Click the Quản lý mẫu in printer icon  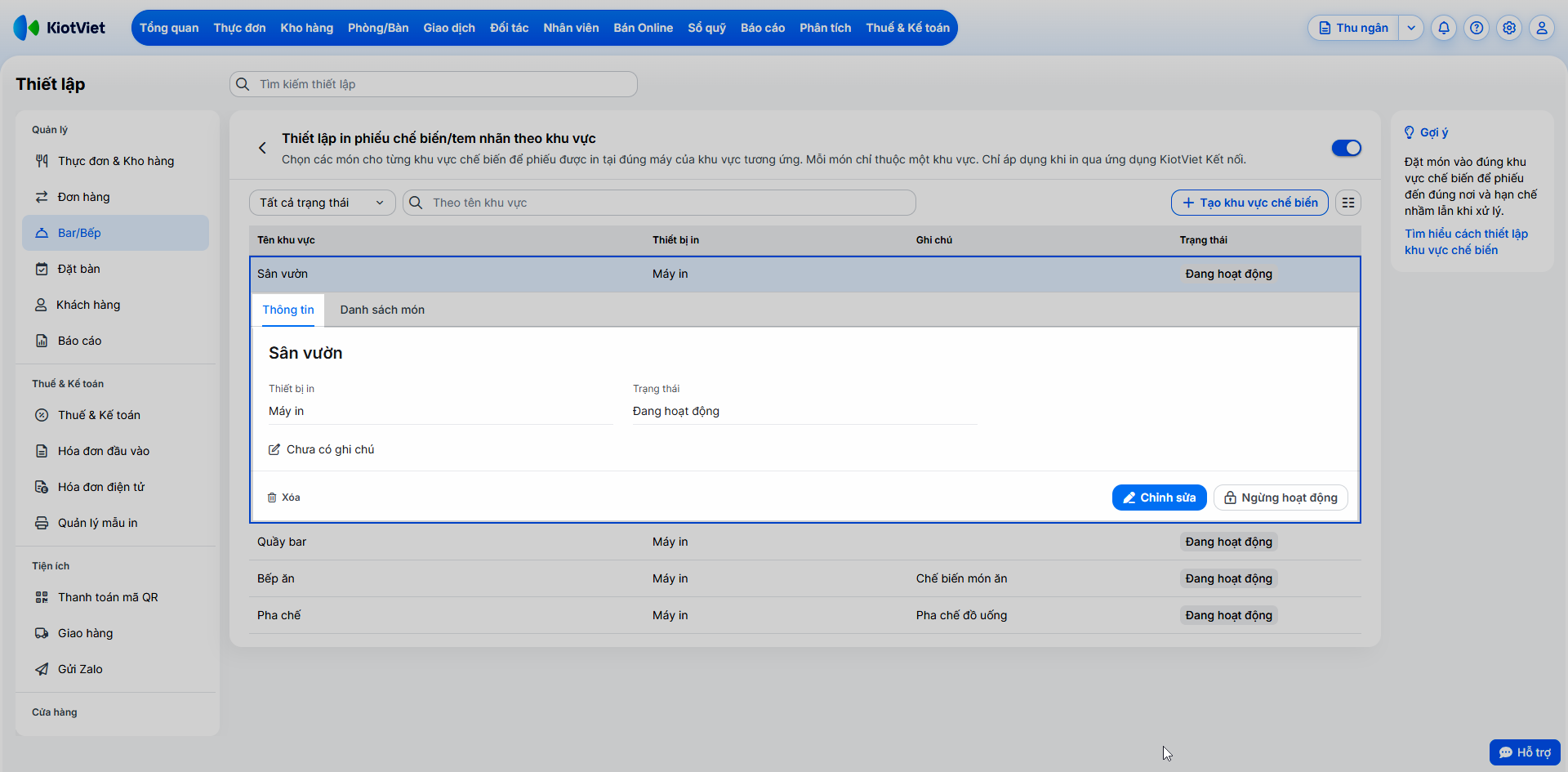(42, 523)
